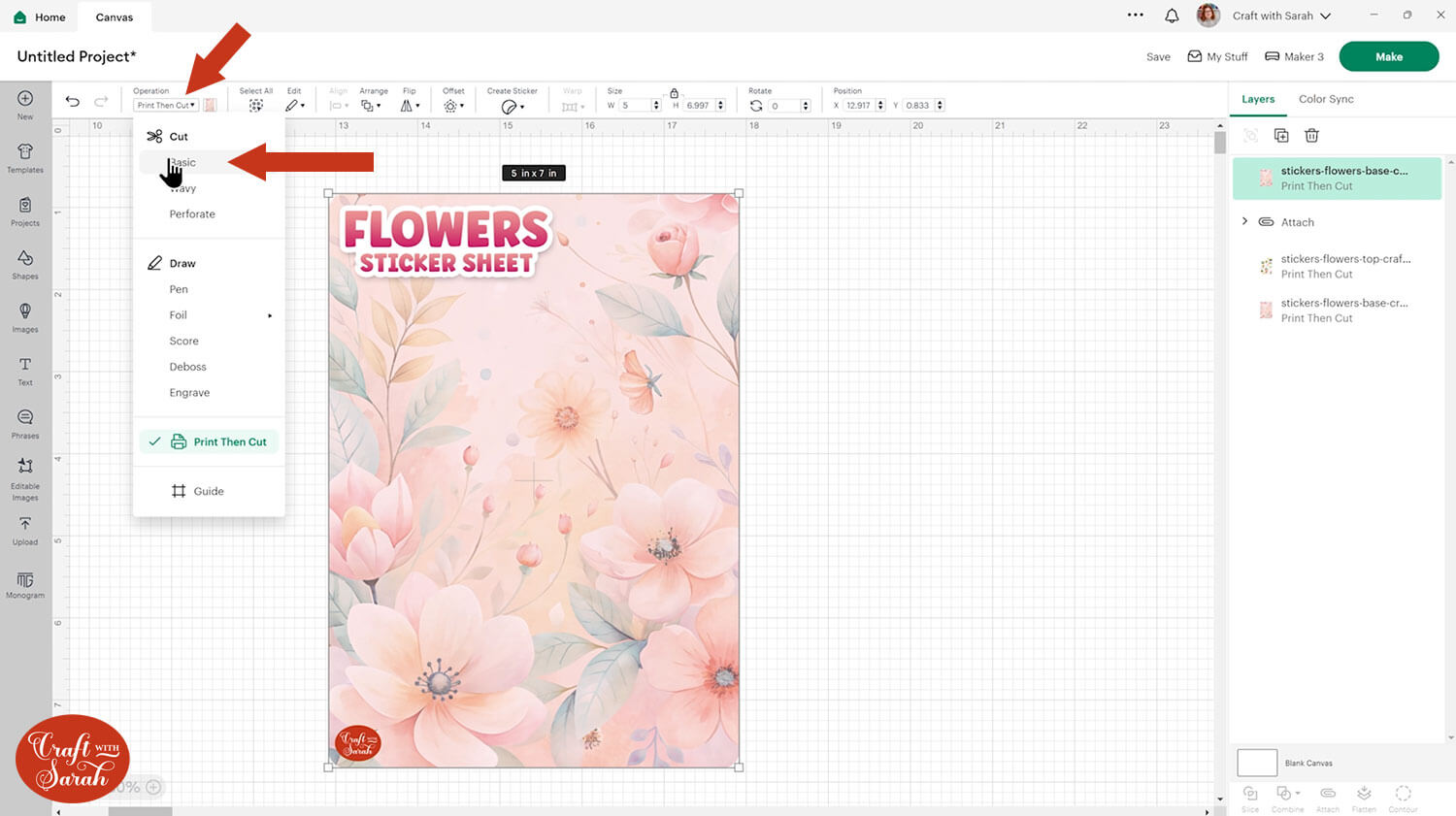
Task: Expand the Foil submenu arrow
Action: [270, 315]
